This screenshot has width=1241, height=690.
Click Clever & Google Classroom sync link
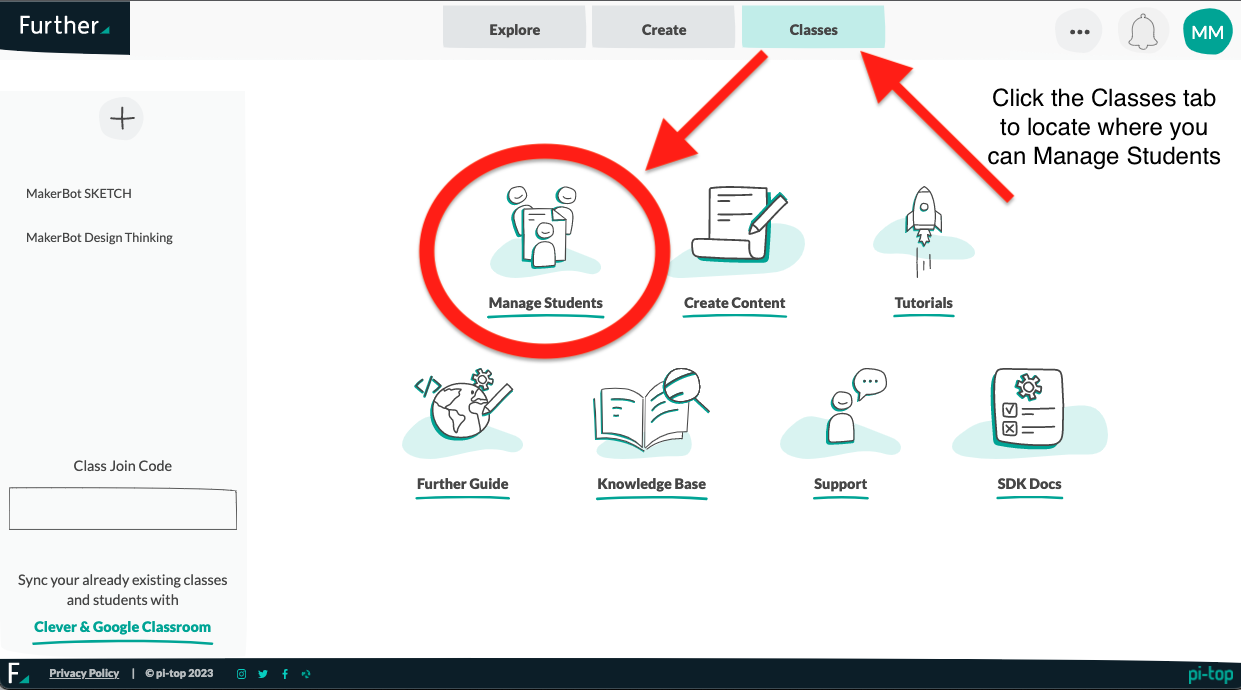(122, 627)
